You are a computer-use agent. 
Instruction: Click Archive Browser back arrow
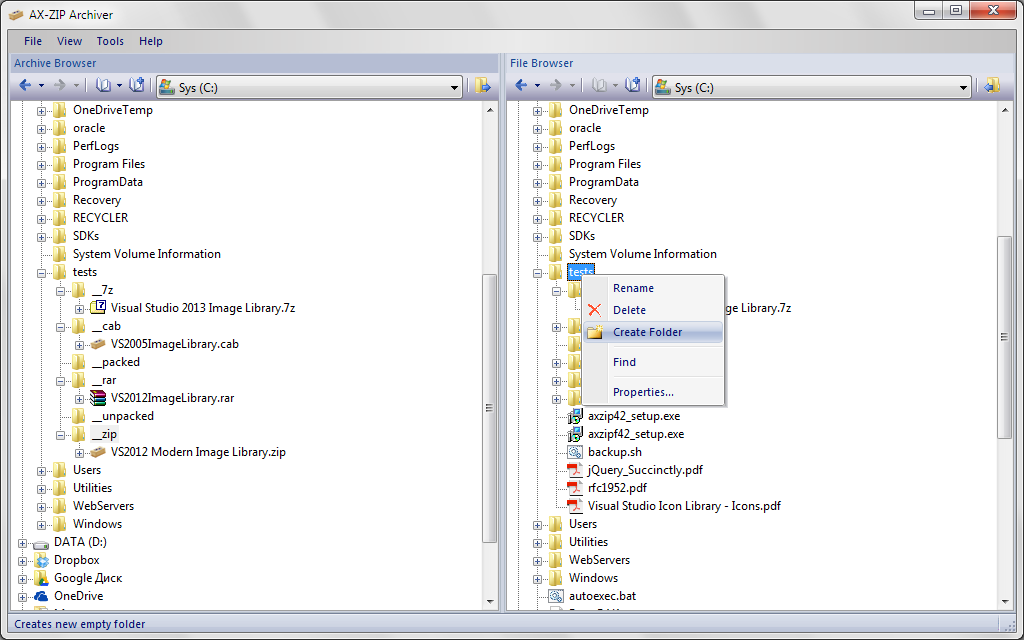(x=25, y=86)
